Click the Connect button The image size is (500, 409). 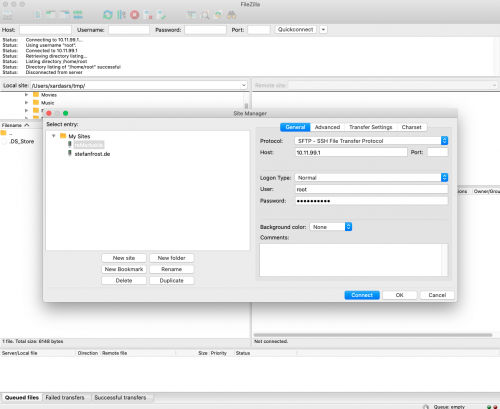pos(362,295)
